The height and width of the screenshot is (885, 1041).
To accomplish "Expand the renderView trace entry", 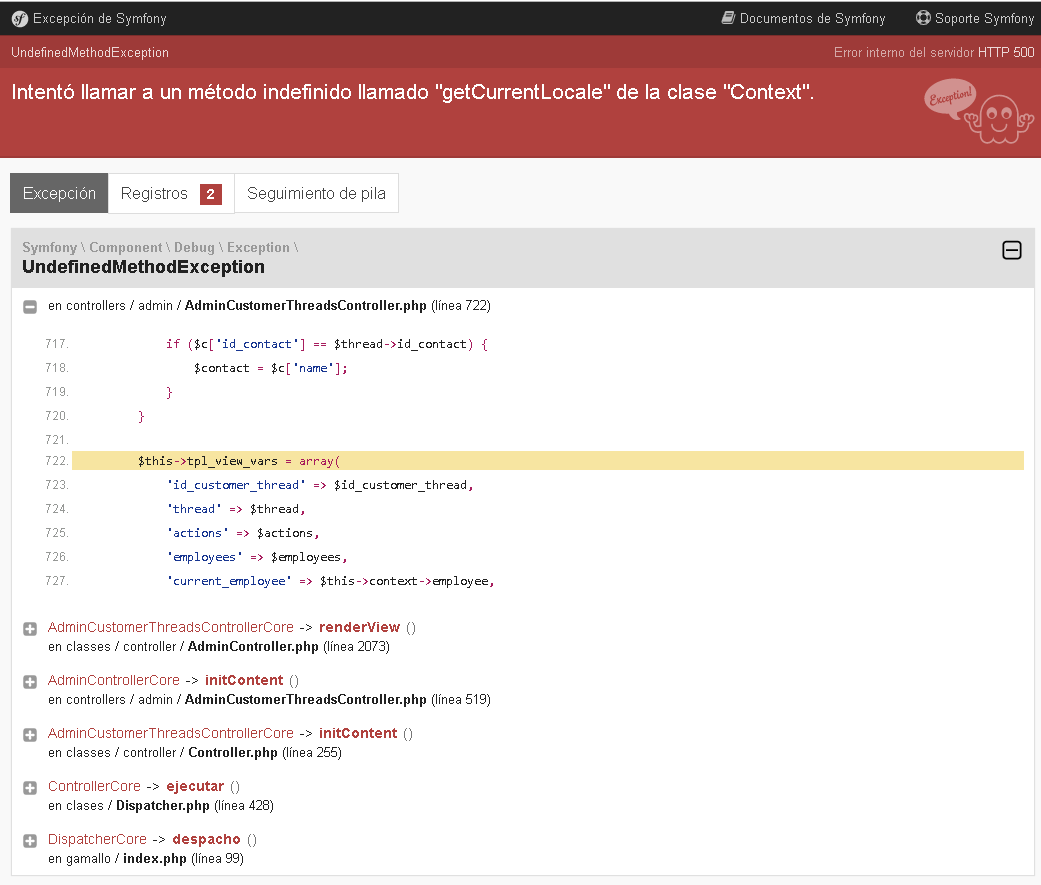I will pyautogui.click(x=30, y=629).
